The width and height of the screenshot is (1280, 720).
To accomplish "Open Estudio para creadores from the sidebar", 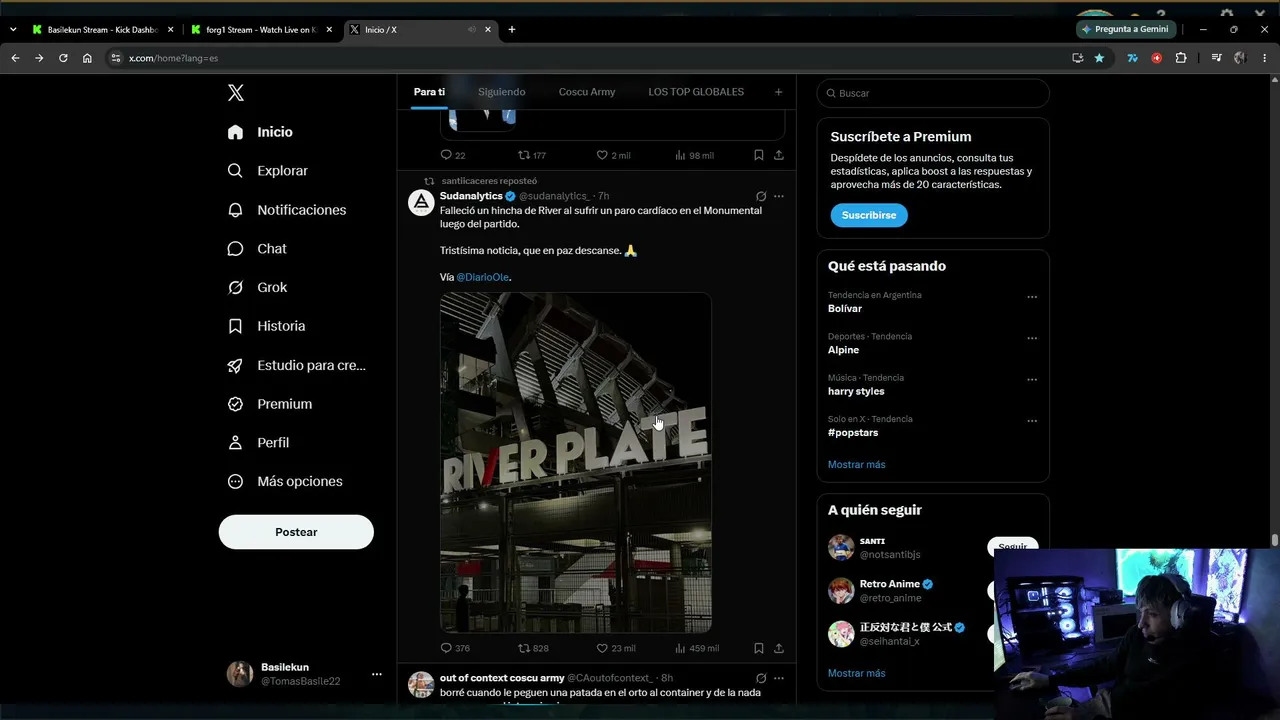I will (297, 365).
